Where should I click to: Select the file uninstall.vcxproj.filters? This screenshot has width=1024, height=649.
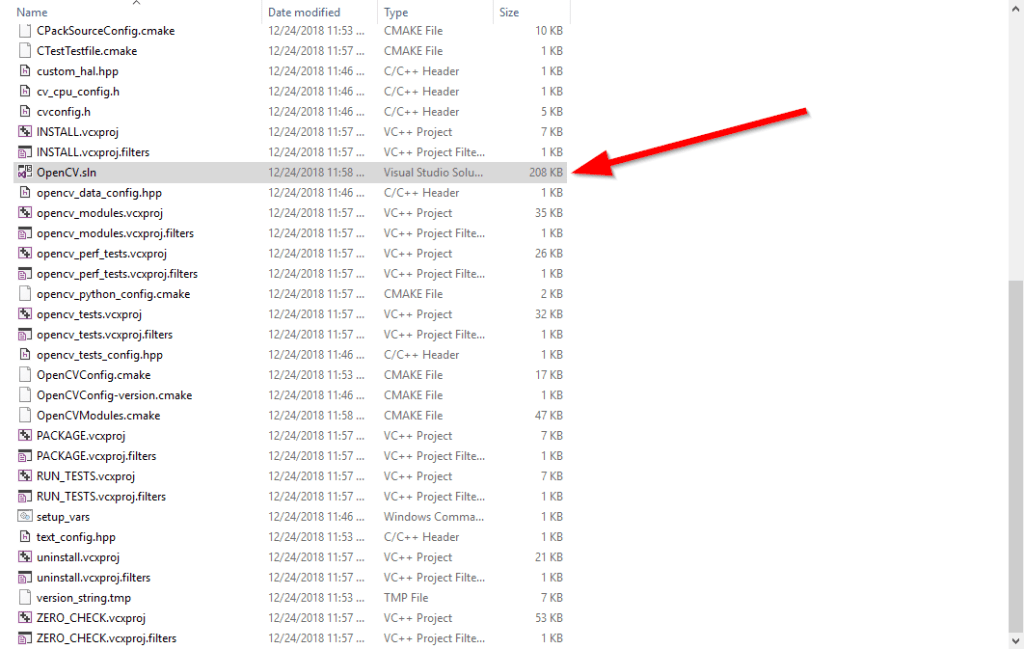(x=93, y=577)
